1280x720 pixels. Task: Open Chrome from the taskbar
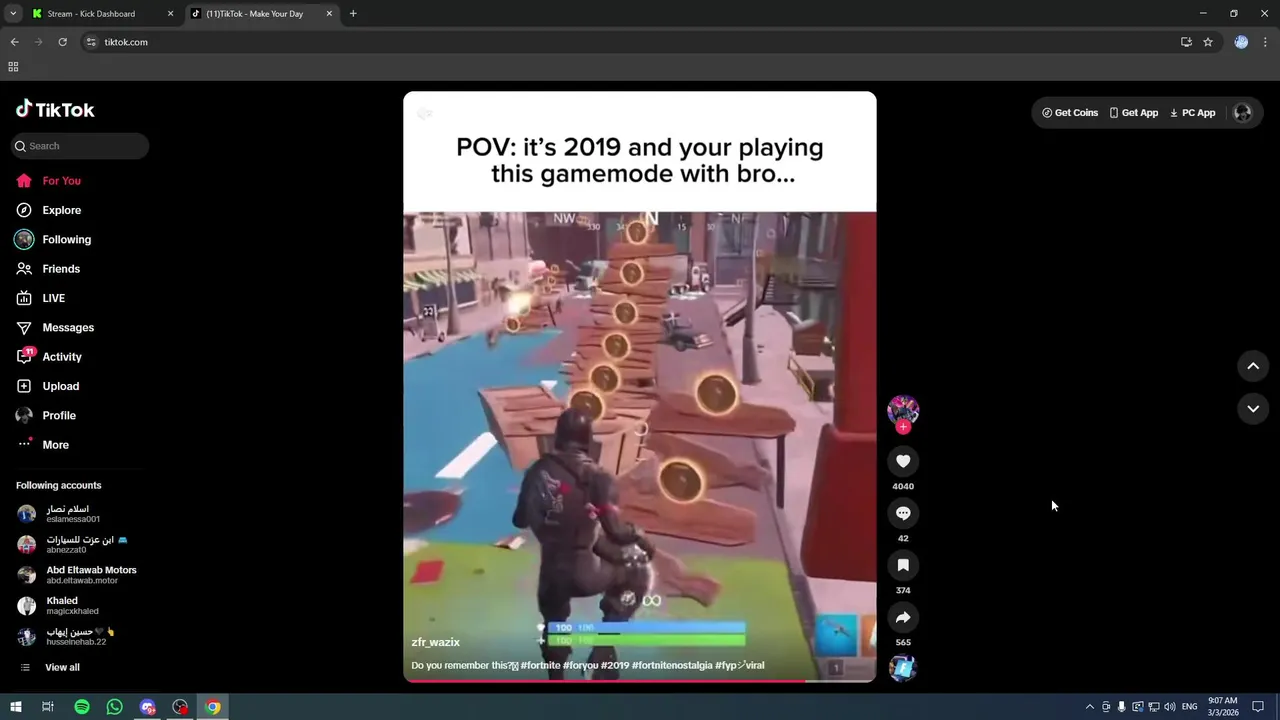(213, 707)
